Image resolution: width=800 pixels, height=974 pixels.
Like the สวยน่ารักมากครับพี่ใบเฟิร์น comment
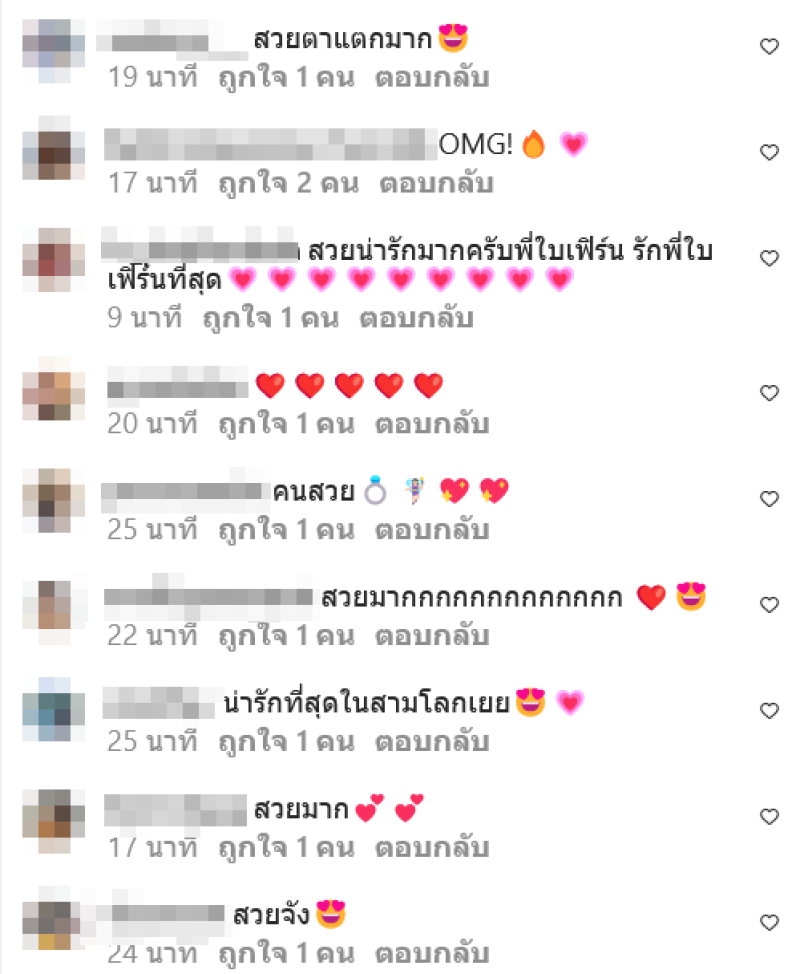[x=769, y=258]
